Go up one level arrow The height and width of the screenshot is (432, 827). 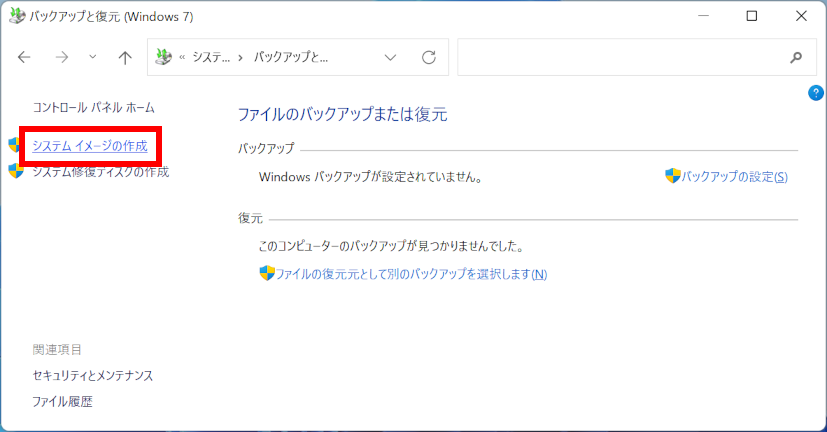125,57
